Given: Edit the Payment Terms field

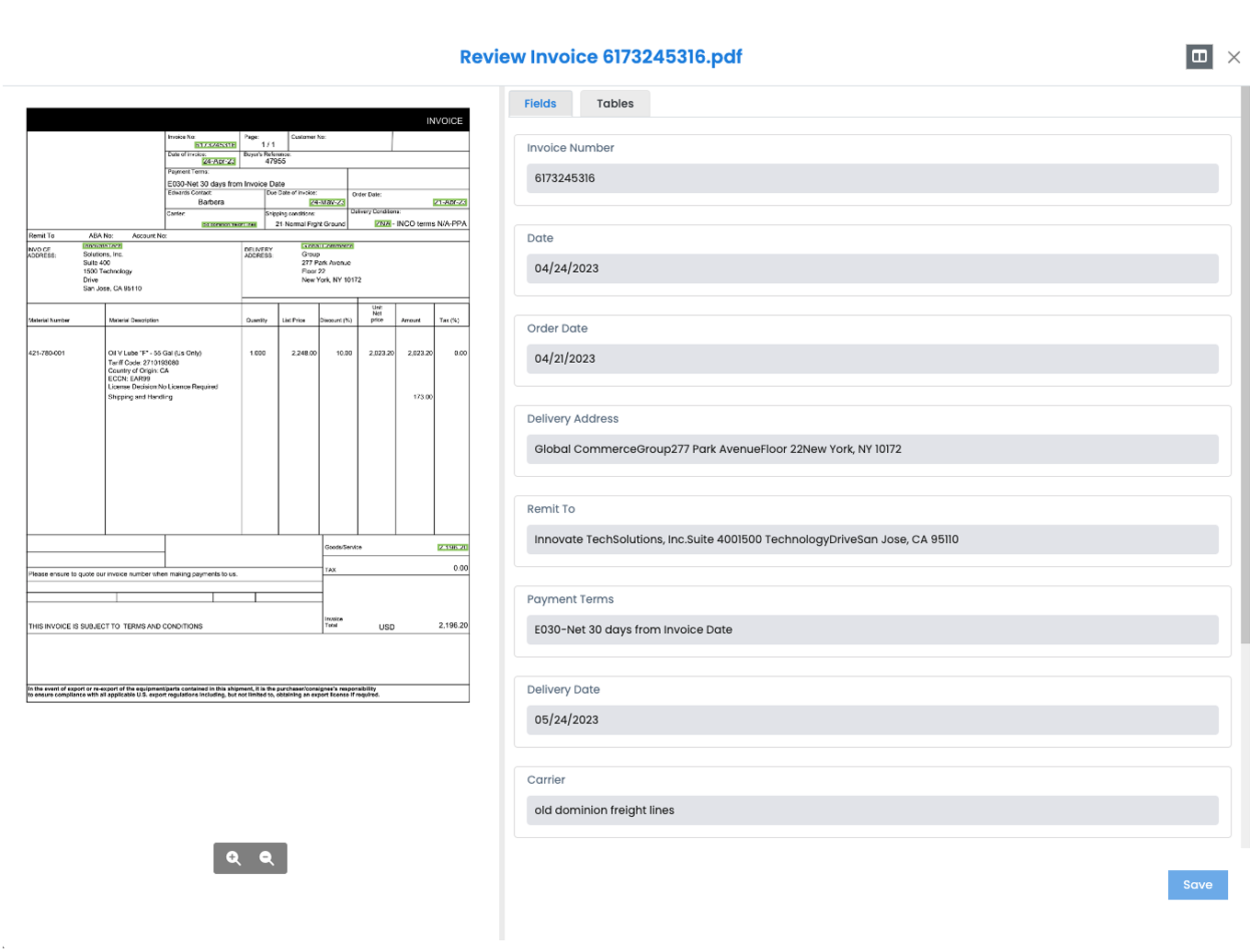Looking at the screenshot, I should [x=871, y=629].
